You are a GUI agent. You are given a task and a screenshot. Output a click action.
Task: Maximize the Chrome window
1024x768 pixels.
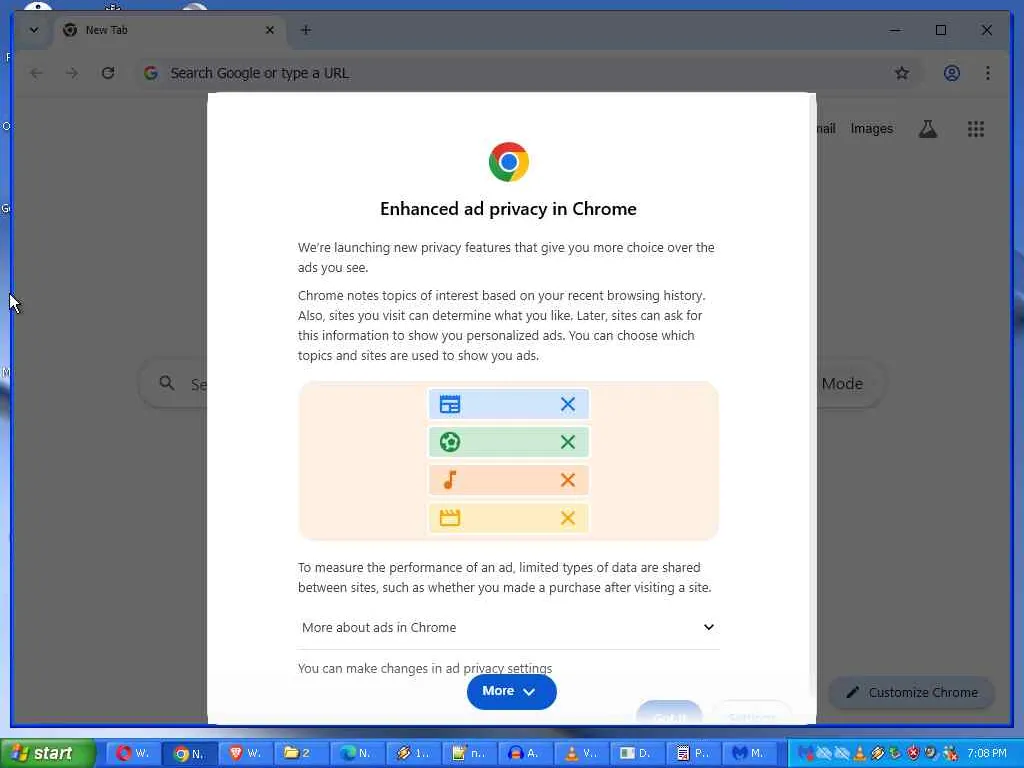pos(940,30)
